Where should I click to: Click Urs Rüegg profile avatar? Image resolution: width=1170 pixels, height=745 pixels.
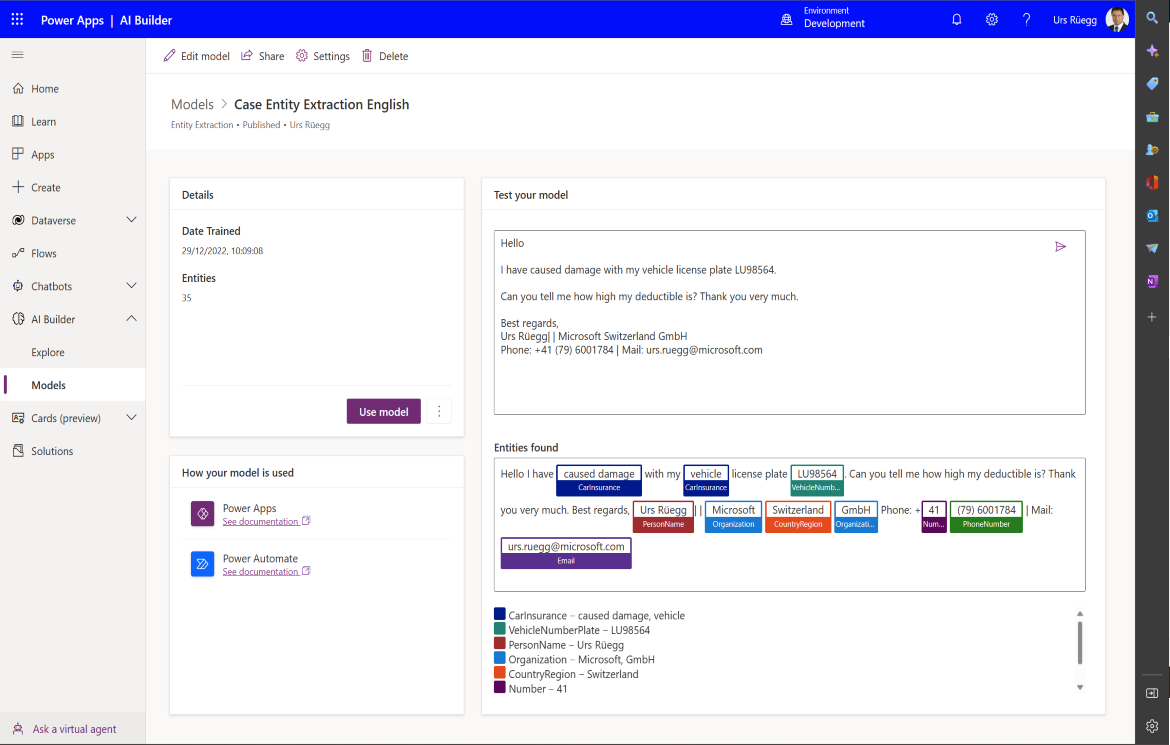1117,20
